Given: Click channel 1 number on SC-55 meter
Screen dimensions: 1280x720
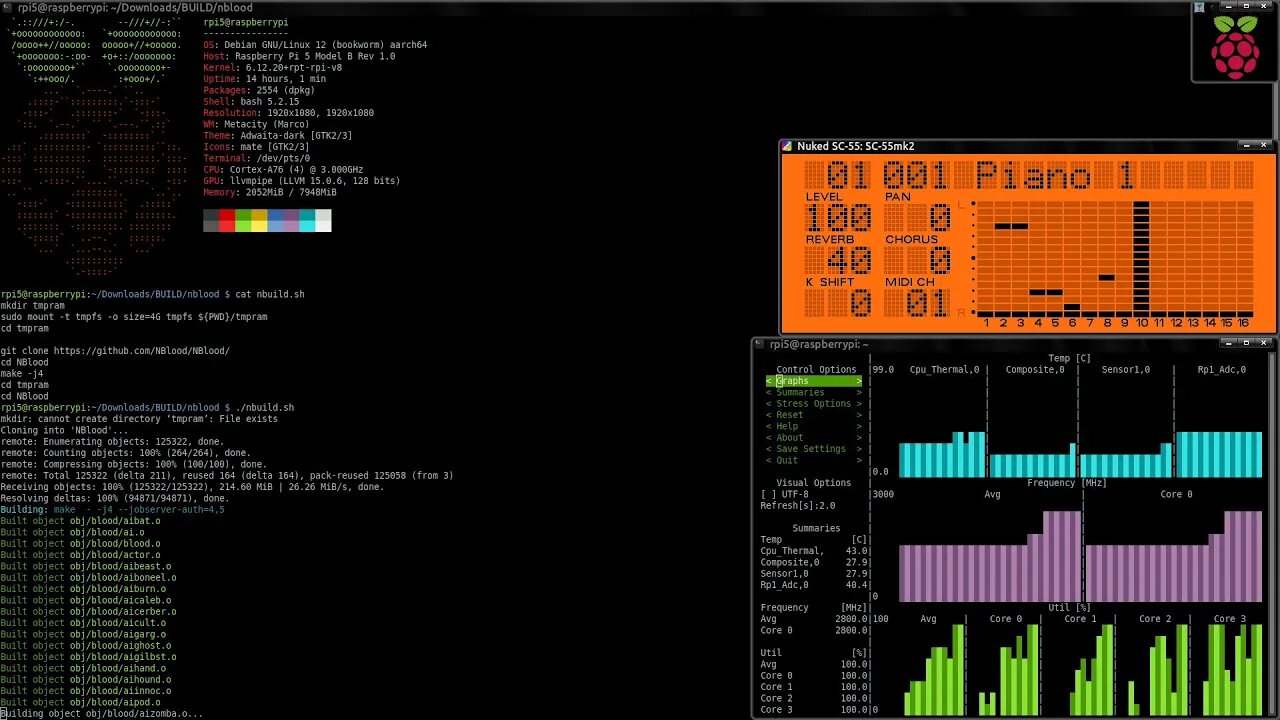Looking at the screenshot, I should pos(986,323).
